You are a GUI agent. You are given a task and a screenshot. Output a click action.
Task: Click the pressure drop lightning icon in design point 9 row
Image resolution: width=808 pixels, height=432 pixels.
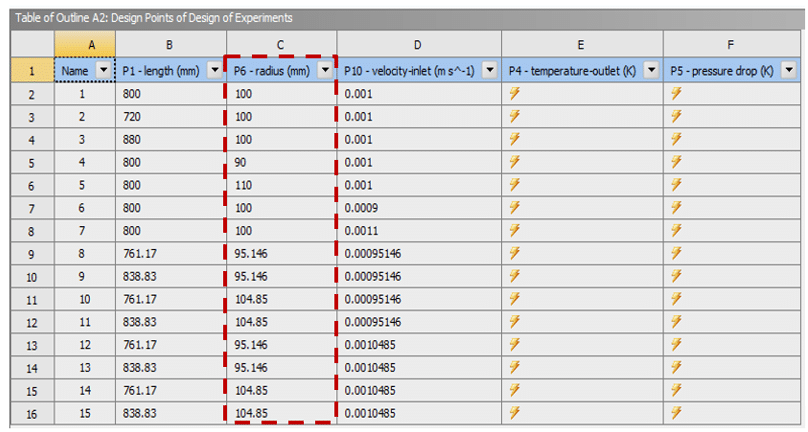click(x=676, y=276)
